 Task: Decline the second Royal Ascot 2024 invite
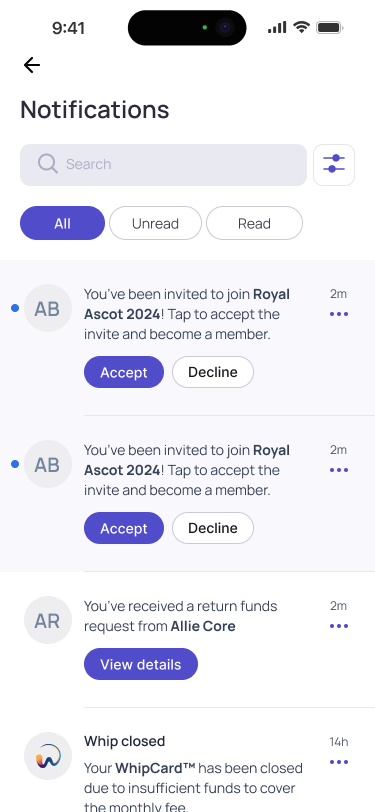click(x=213, y=528)
